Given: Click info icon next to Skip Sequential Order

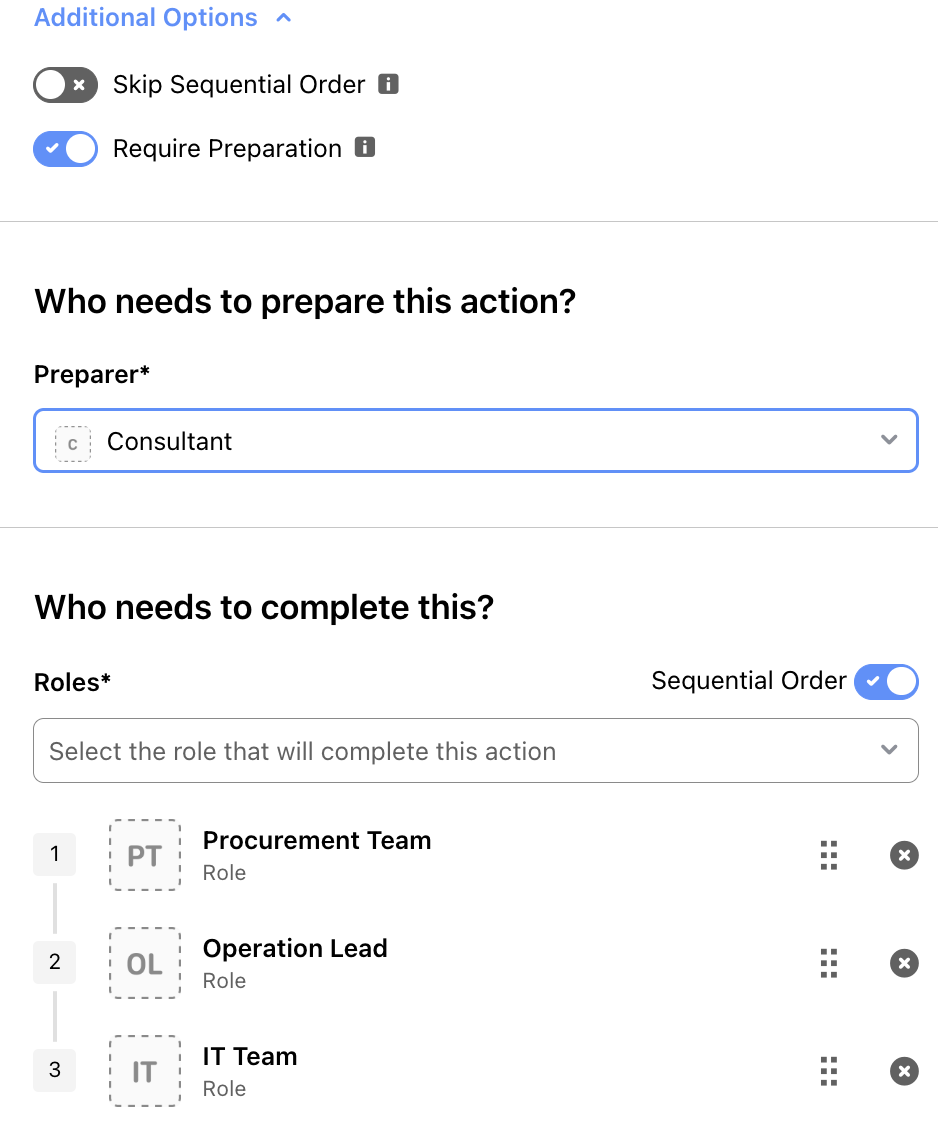Looking at the screenshot, I should [389, 84].
